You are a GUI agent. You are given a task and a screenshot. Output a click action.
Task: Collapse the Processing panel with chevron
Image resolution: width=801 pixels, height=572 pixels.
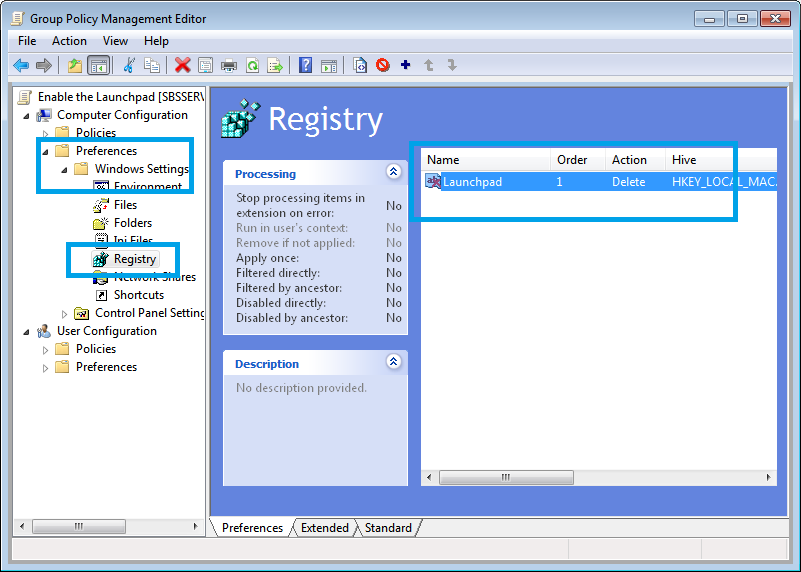tap(393, 173)
